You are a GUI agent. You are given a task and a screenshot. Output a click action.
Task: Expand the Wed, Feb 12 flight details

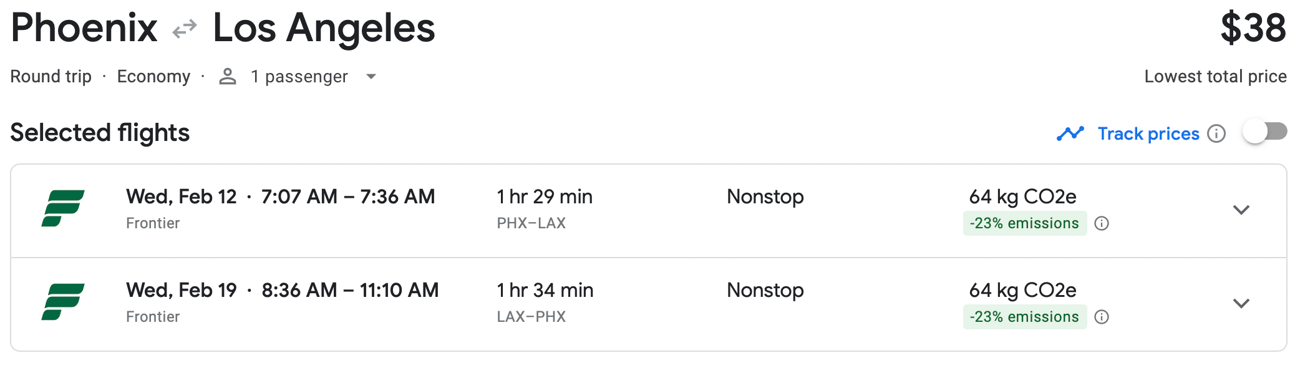click(x=1241, y=210)
